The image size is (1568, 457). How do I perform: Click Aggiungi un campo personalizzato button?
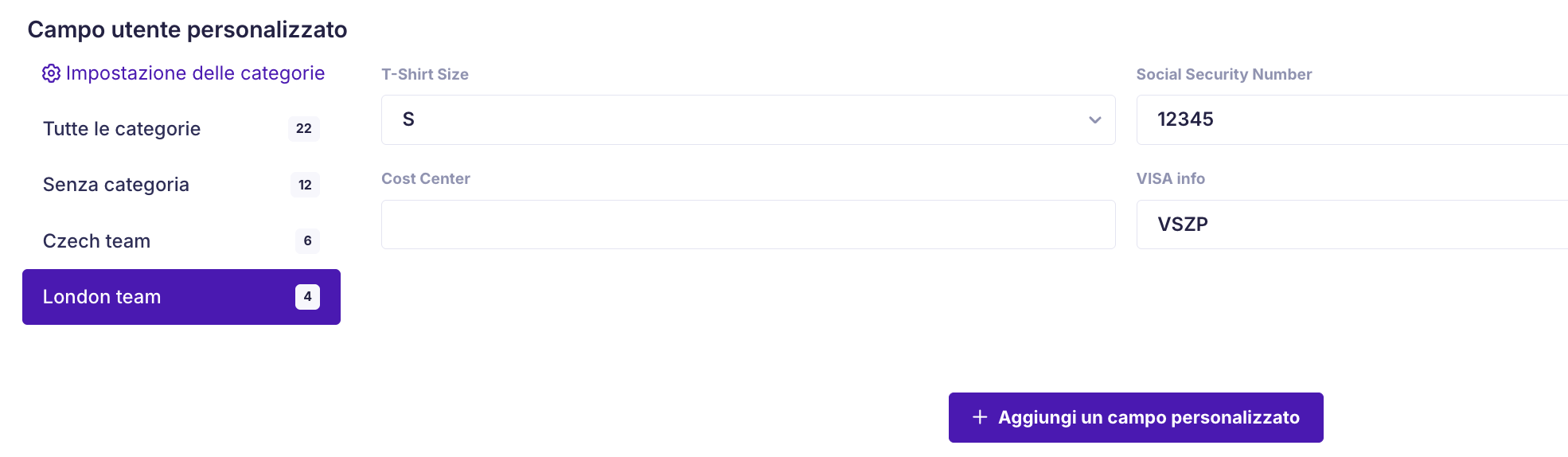coord(1136,417)
